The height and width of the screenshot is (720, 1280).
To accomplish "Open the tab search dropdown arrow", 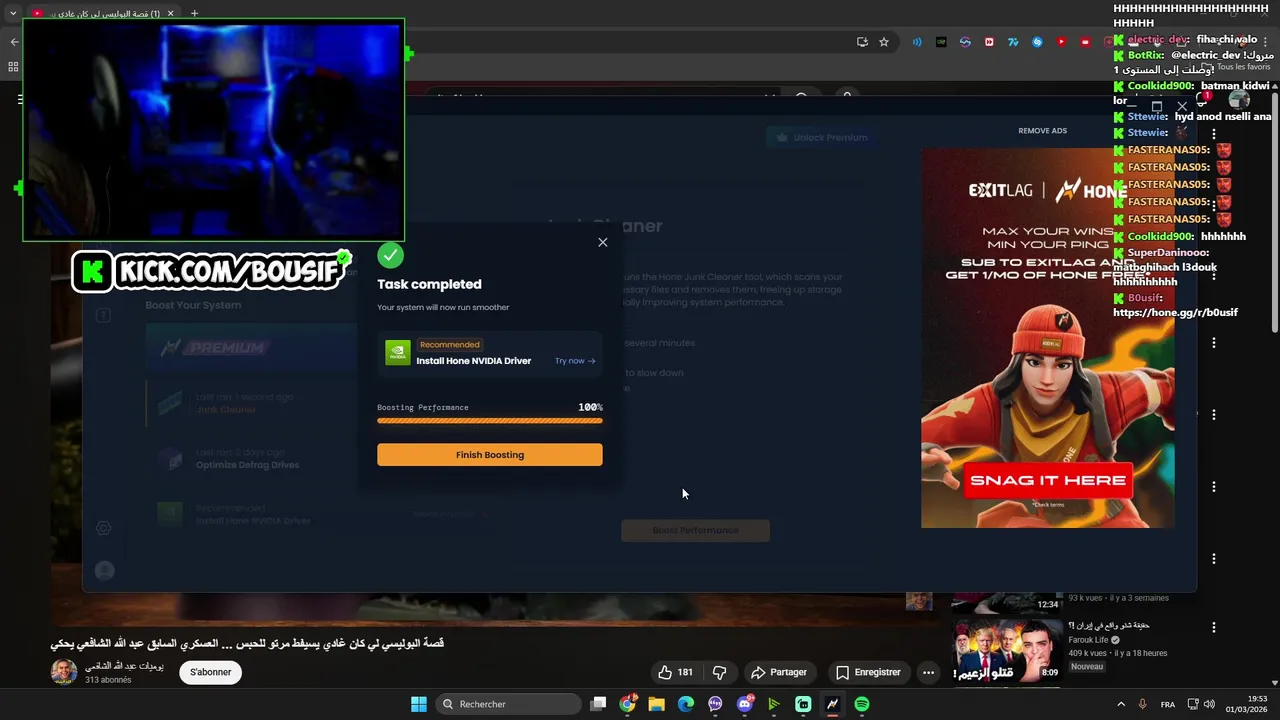I will click(13, 13).
